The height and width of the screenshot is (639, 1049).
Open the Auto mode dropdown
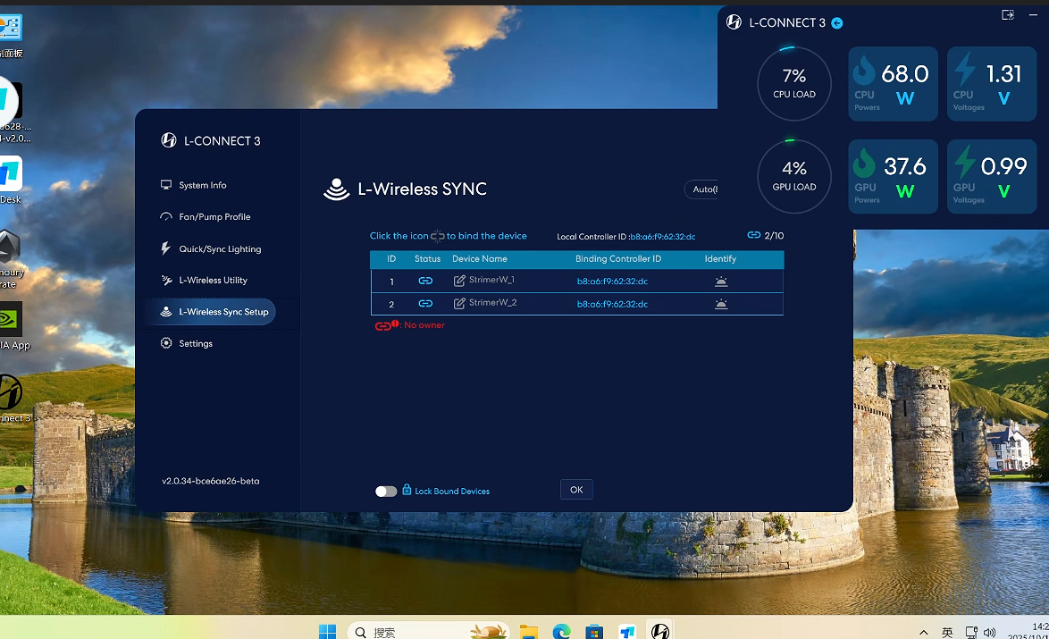click(x=702, y=189)
